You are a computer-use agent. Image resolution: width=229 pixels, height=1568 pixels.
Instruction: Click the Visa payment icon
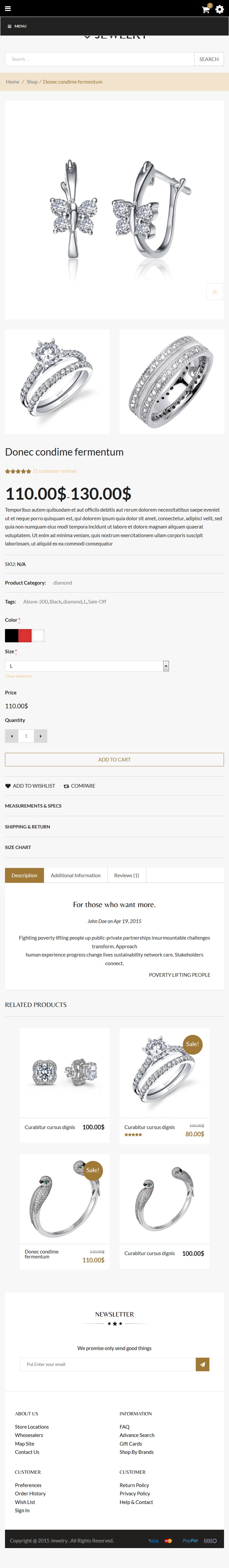click(154, 1541)
